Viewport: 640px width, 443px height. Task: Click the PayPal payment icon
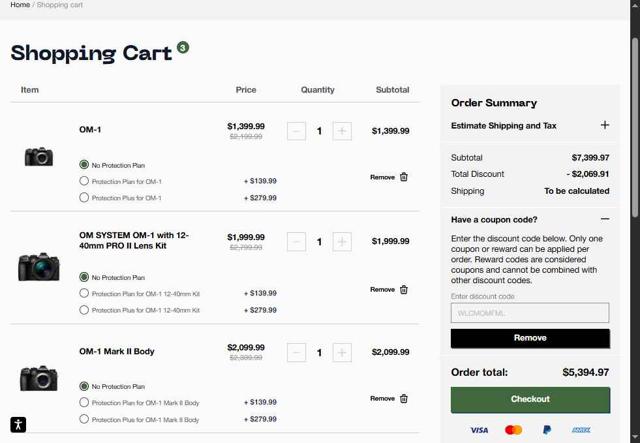[x=547, y=430]
